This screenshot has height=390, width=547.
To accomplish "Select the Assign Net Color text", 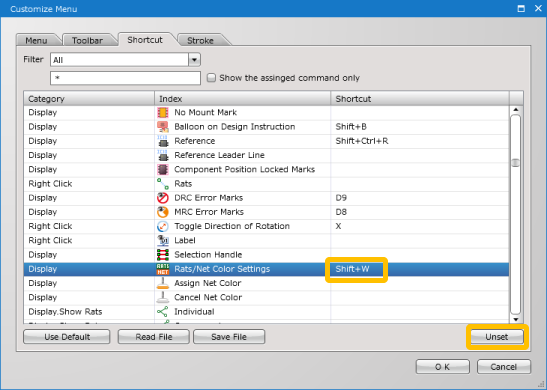I will (208, 283).
